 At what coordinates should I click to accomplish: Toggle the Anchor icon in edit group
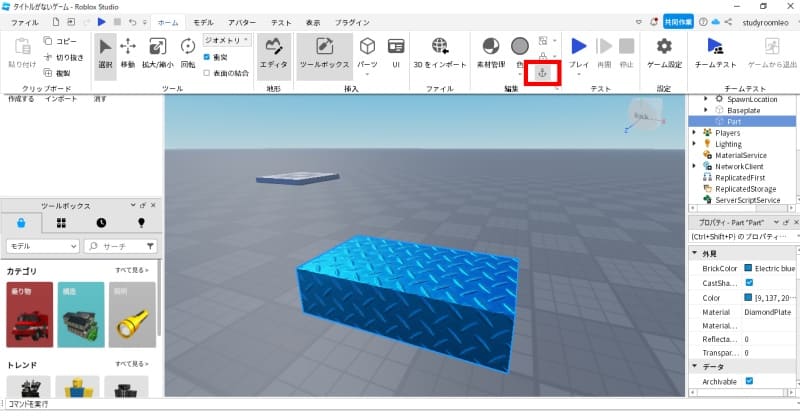coord(542,73)
